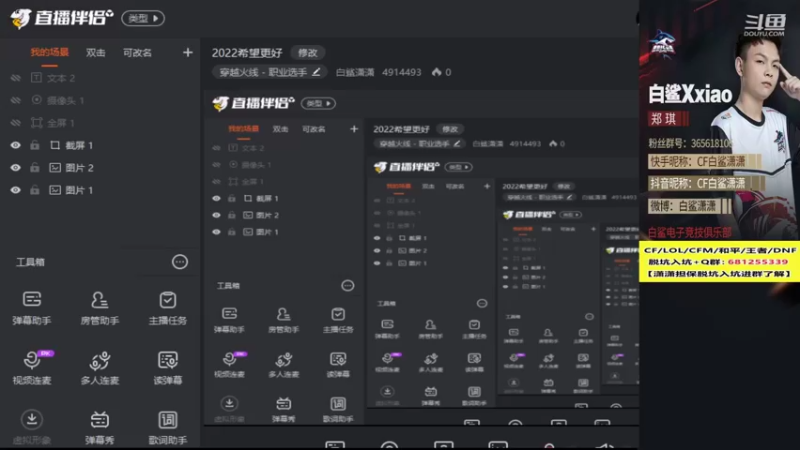The width and height of the screenshot is (800, 450).
Task: Launch 视频连麦 from the outer toolbox
Action: point(32,367)
